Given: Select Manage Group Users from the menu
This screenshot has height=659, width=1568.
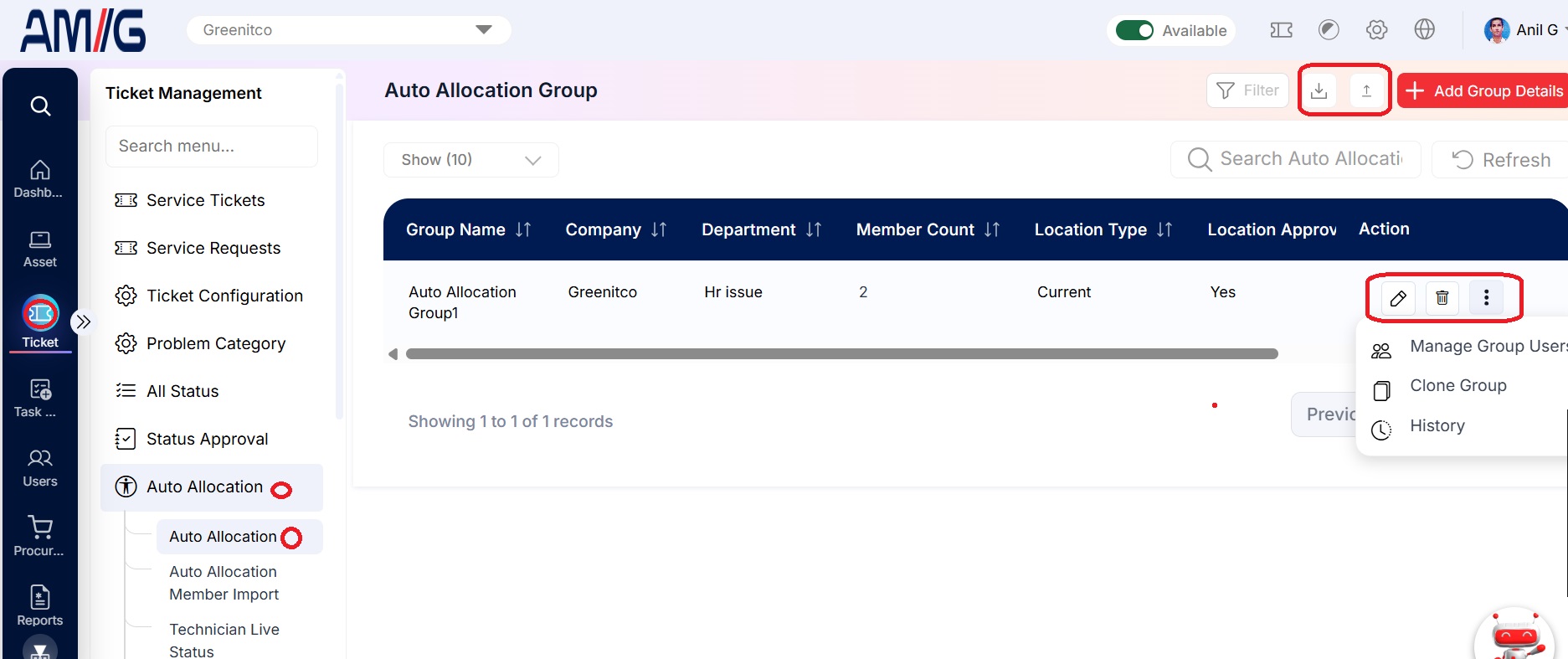Looking at the screenshot, I should point(1469,347).
